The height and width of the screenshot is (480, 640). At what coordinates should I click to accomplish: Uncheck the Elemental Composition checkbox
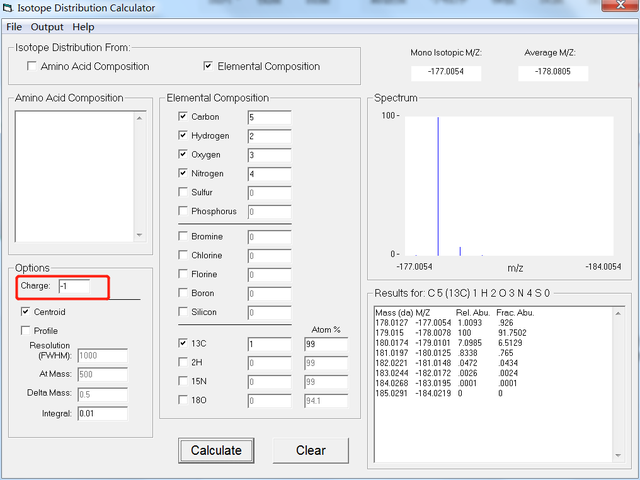pos(208,67)
